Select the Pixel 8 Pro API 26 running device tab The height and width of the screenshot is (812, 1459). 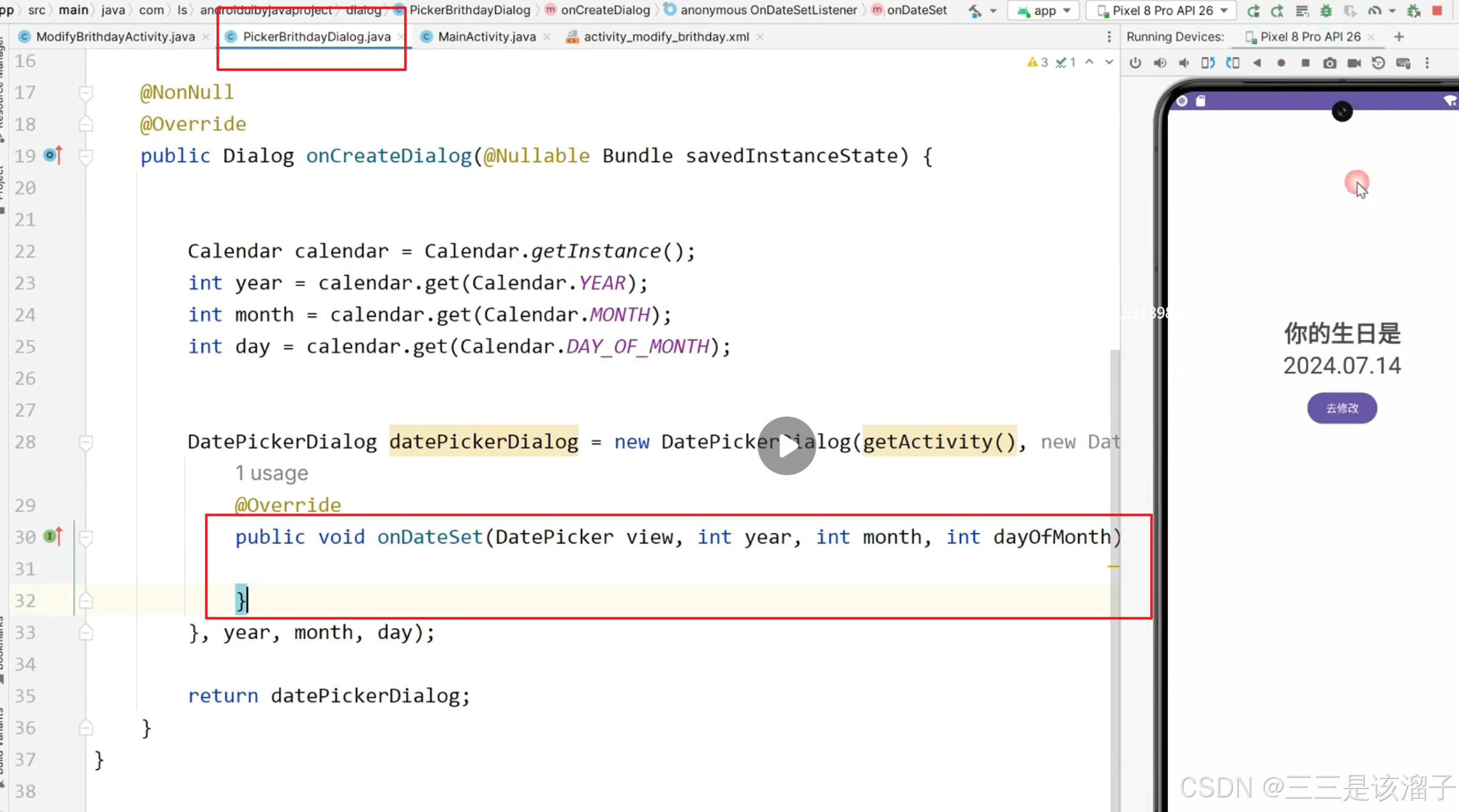point(1303,37)
